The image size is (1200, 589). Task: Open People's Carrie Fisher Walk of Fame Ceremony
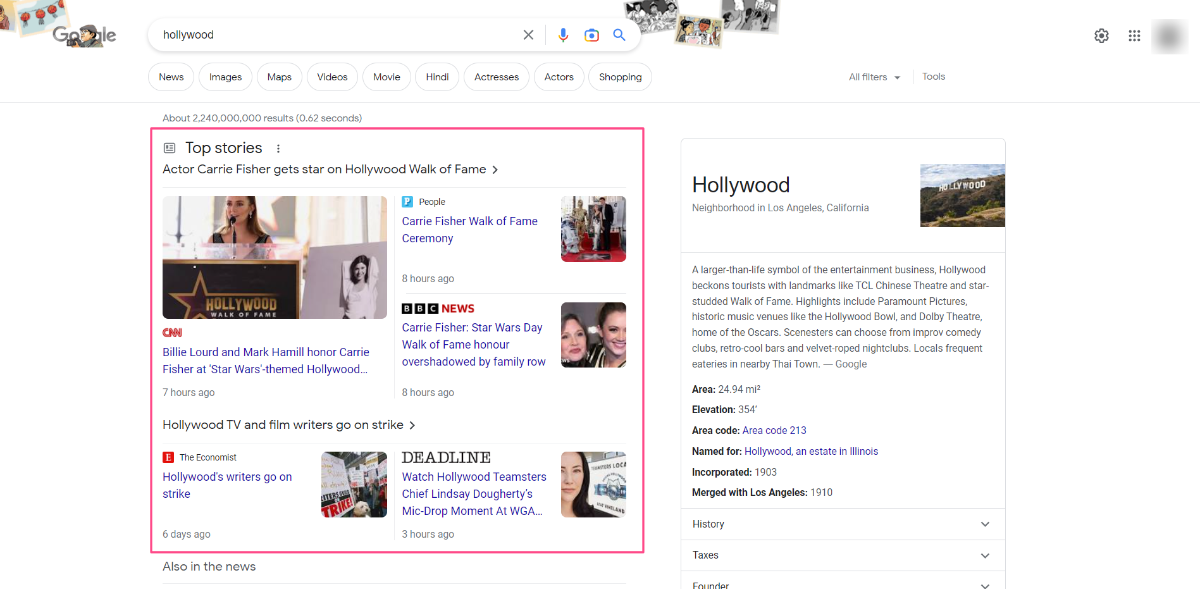(x=470, y=230)
